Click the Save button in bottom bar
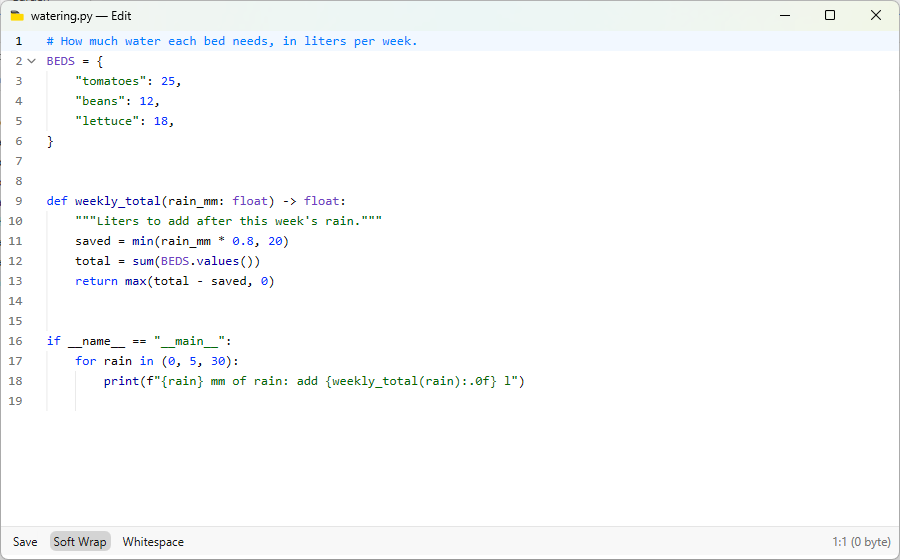The height and width of the screenshot is (560, 900). (x=25, y=542)
